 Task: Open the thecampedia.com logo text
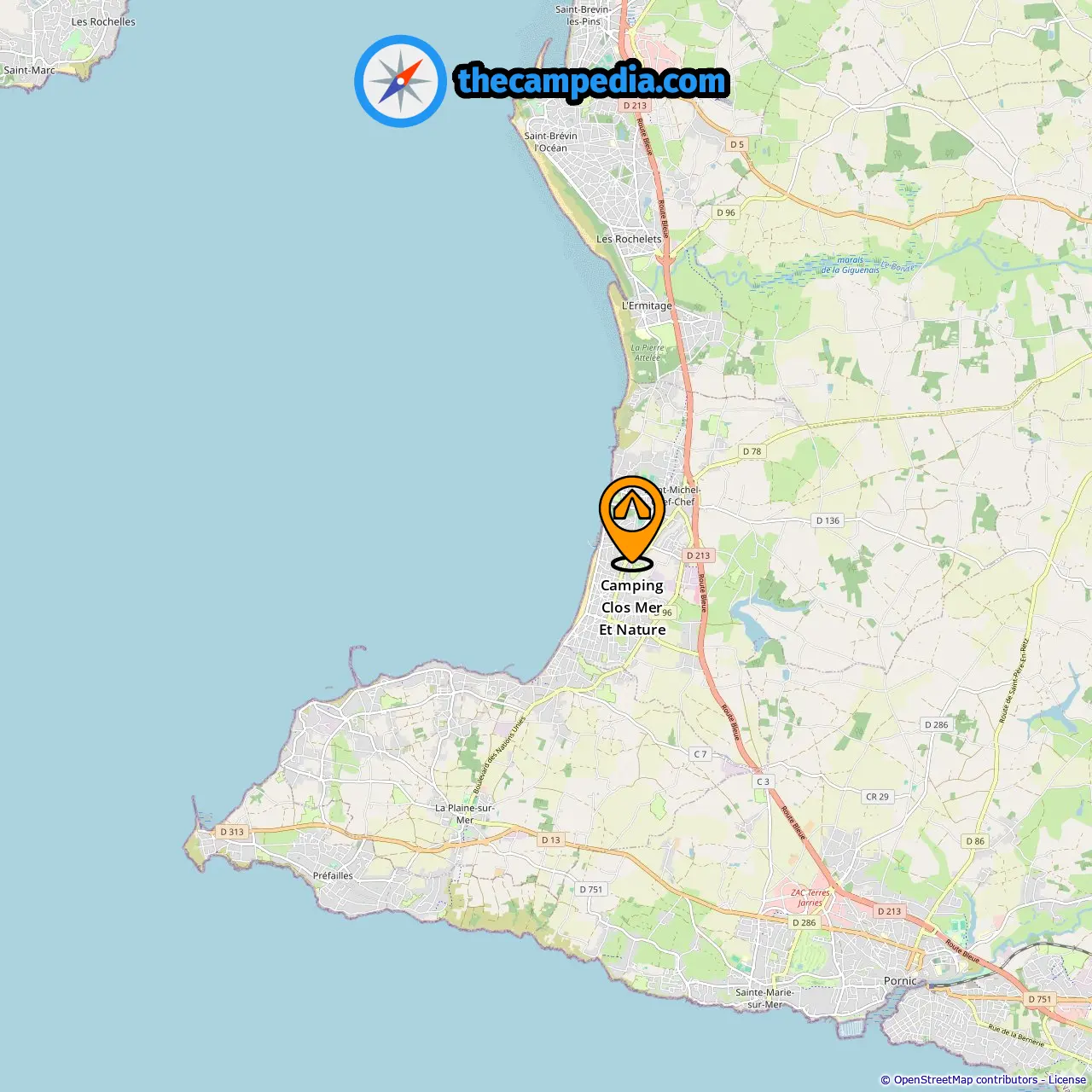[x=592, y=81]
